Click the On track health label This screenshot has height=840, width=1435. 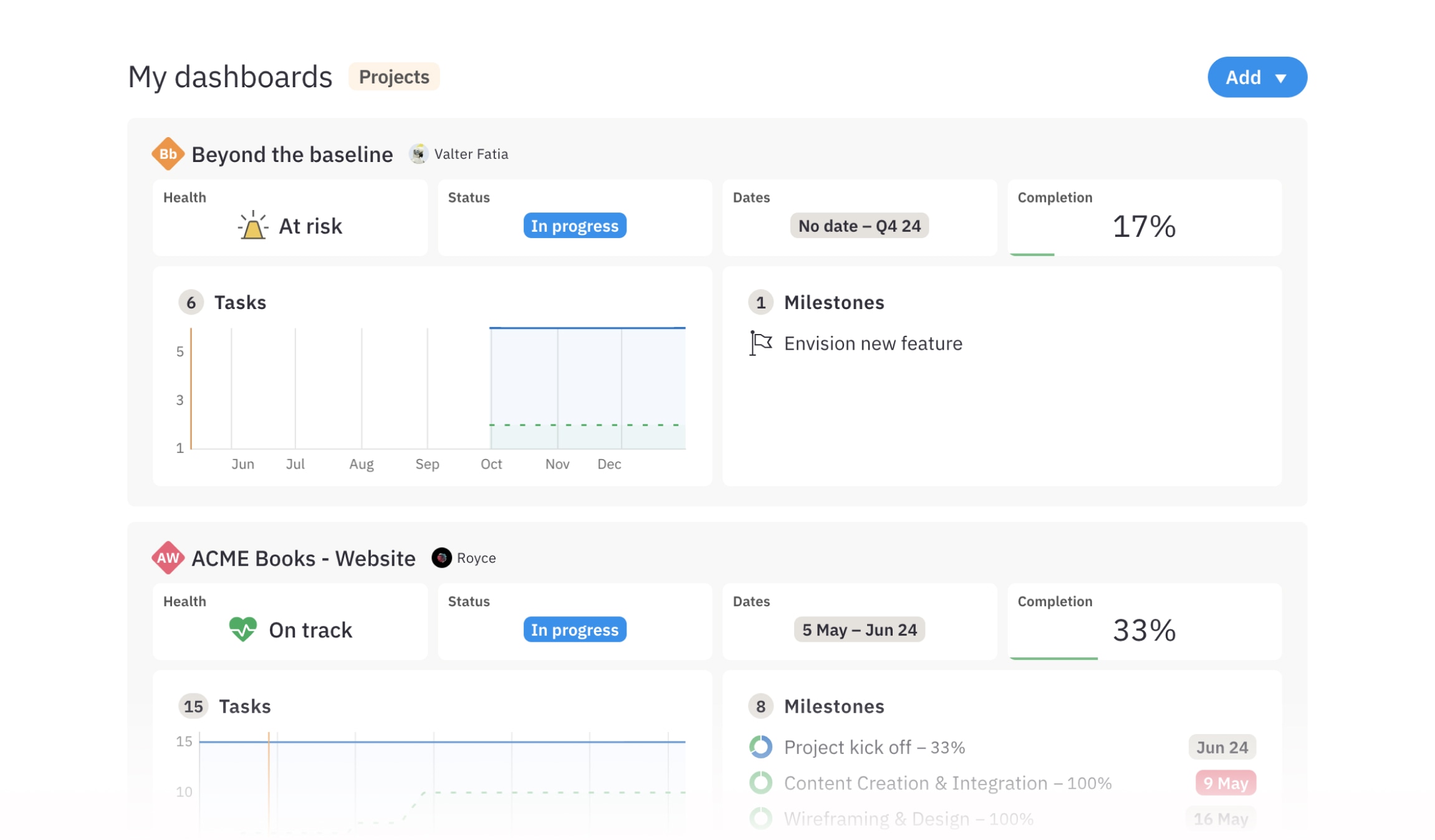(x=310, y=630)
